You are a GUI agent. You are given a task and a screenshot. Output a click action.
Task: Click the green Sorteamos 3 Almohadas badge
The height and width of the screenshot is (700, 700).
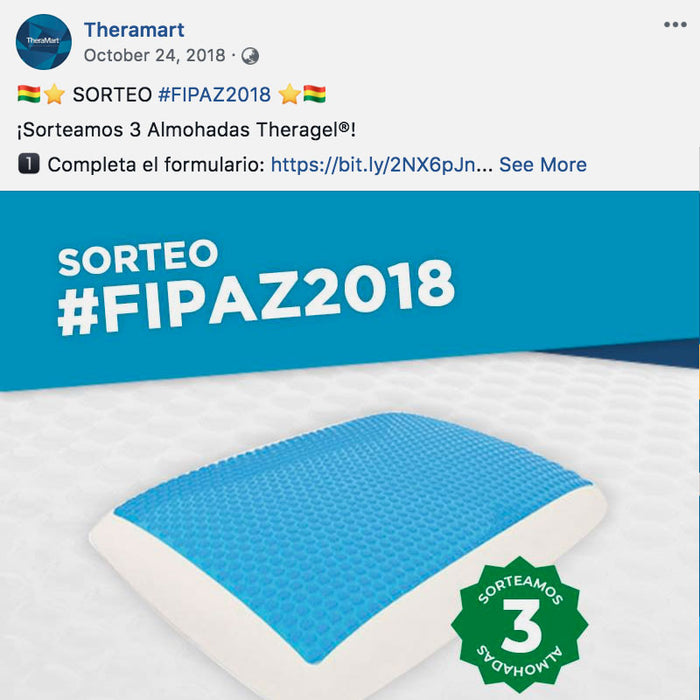pos(520,625)
